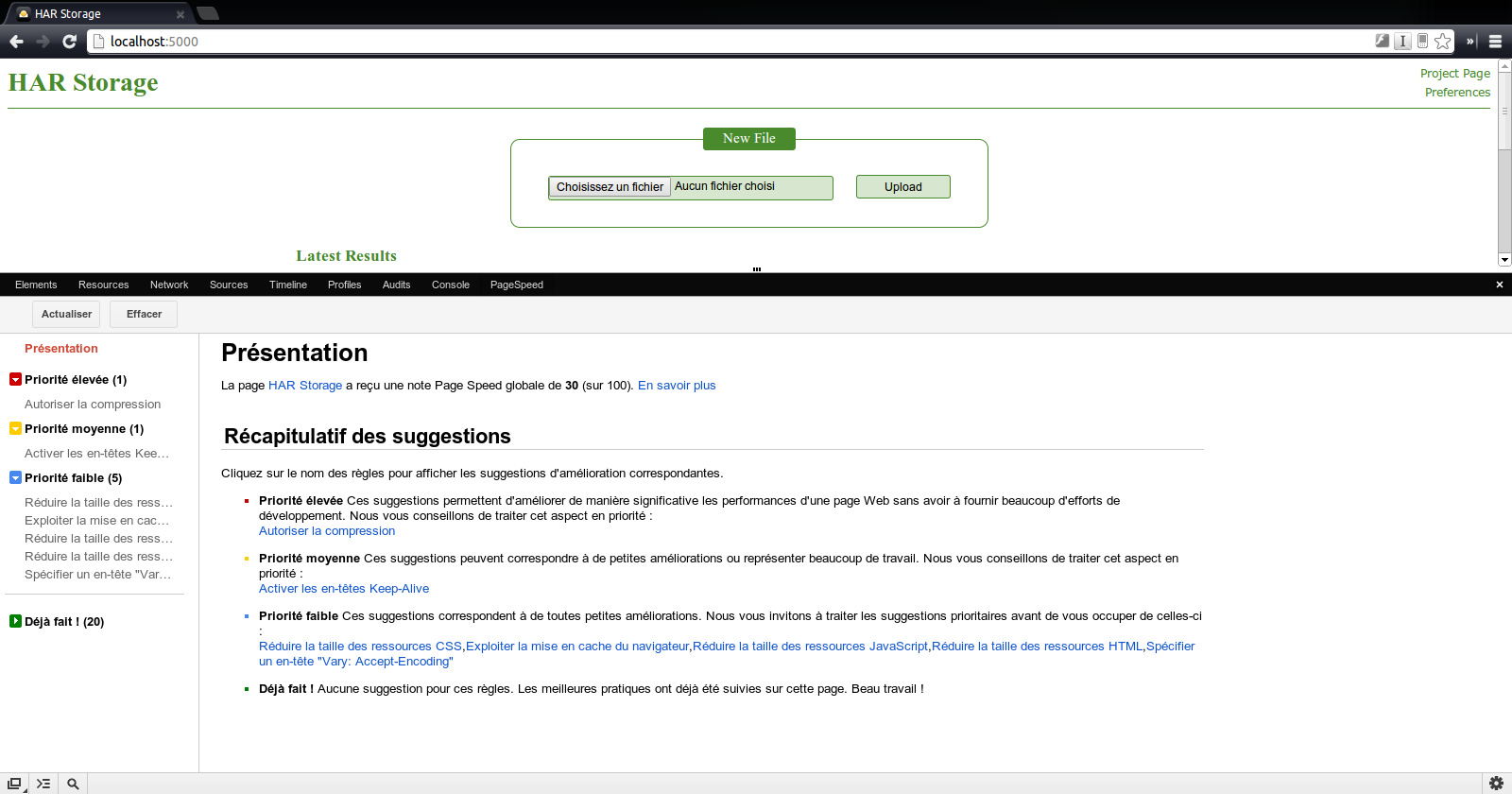Undock DevTools with the dock icon
The image size is (1512, 794).
click(x=14, y=784)
